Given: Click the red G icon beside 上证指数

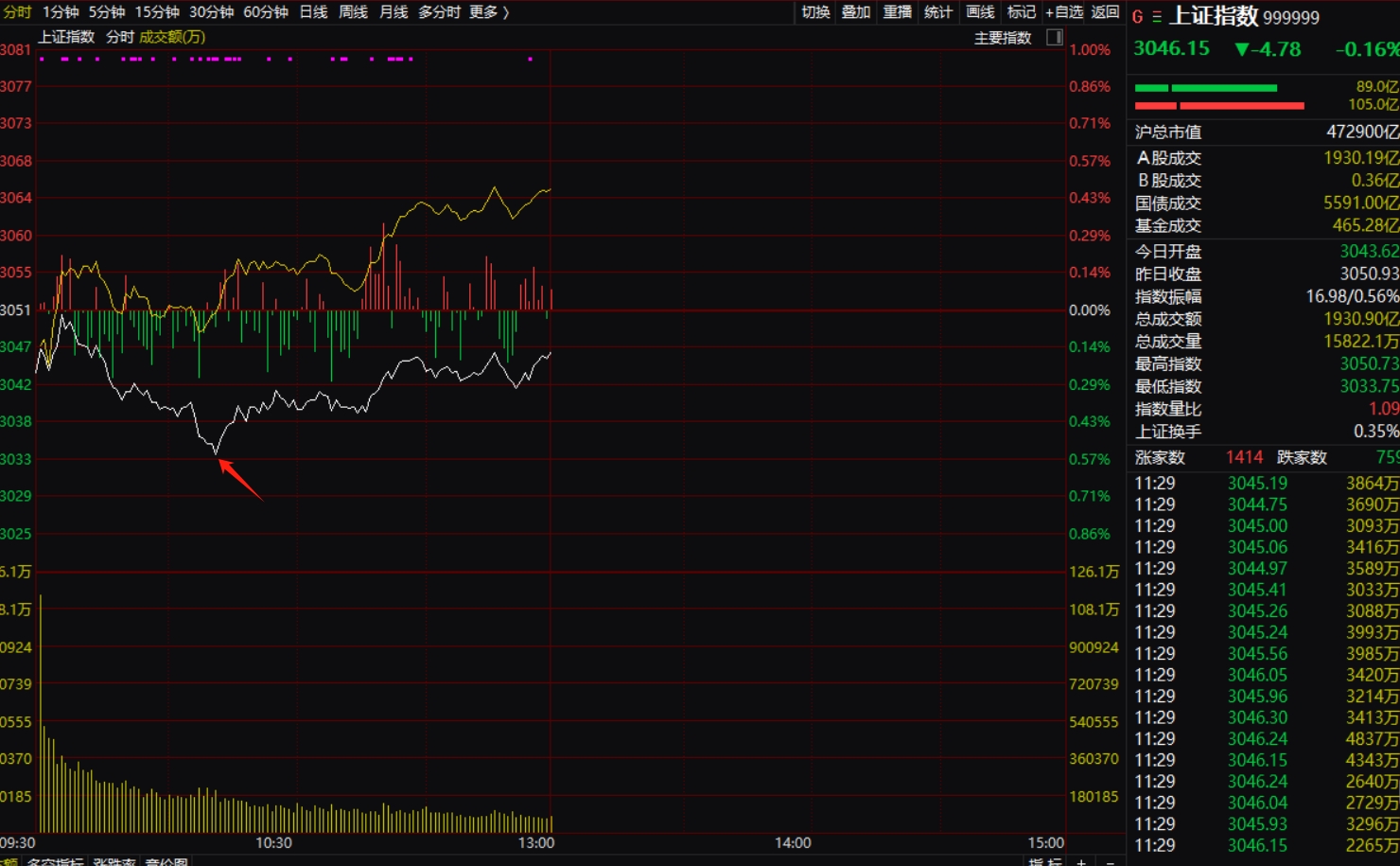Looking at the screenshot, I should click(x=1137, y=17).
